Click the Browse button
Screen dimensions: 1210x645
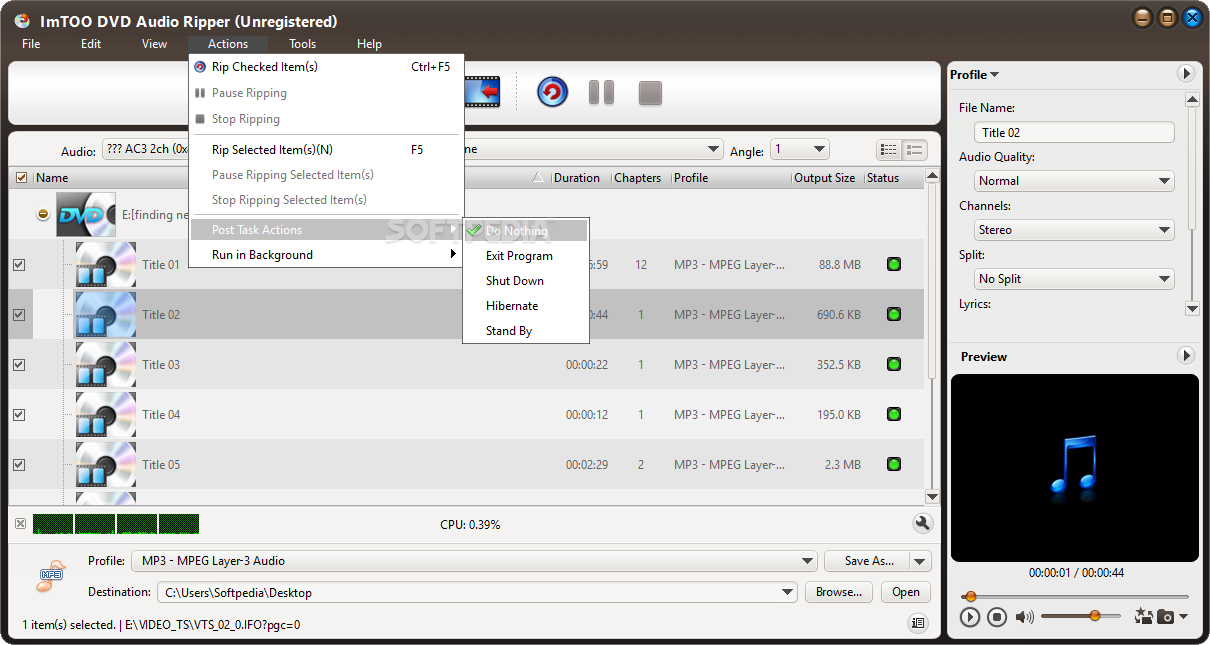838,592
